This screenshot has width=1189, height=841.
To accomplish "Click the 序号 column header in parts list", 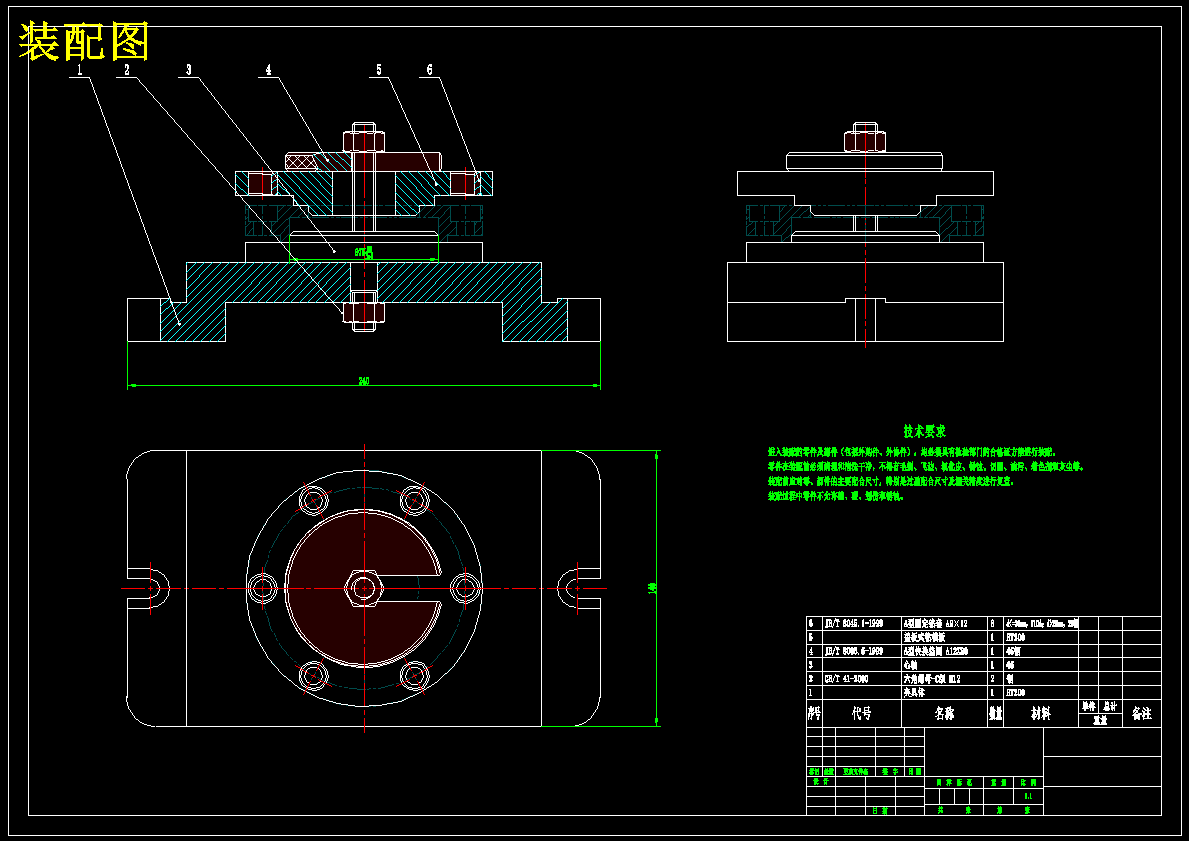I will tap(814, 714).
